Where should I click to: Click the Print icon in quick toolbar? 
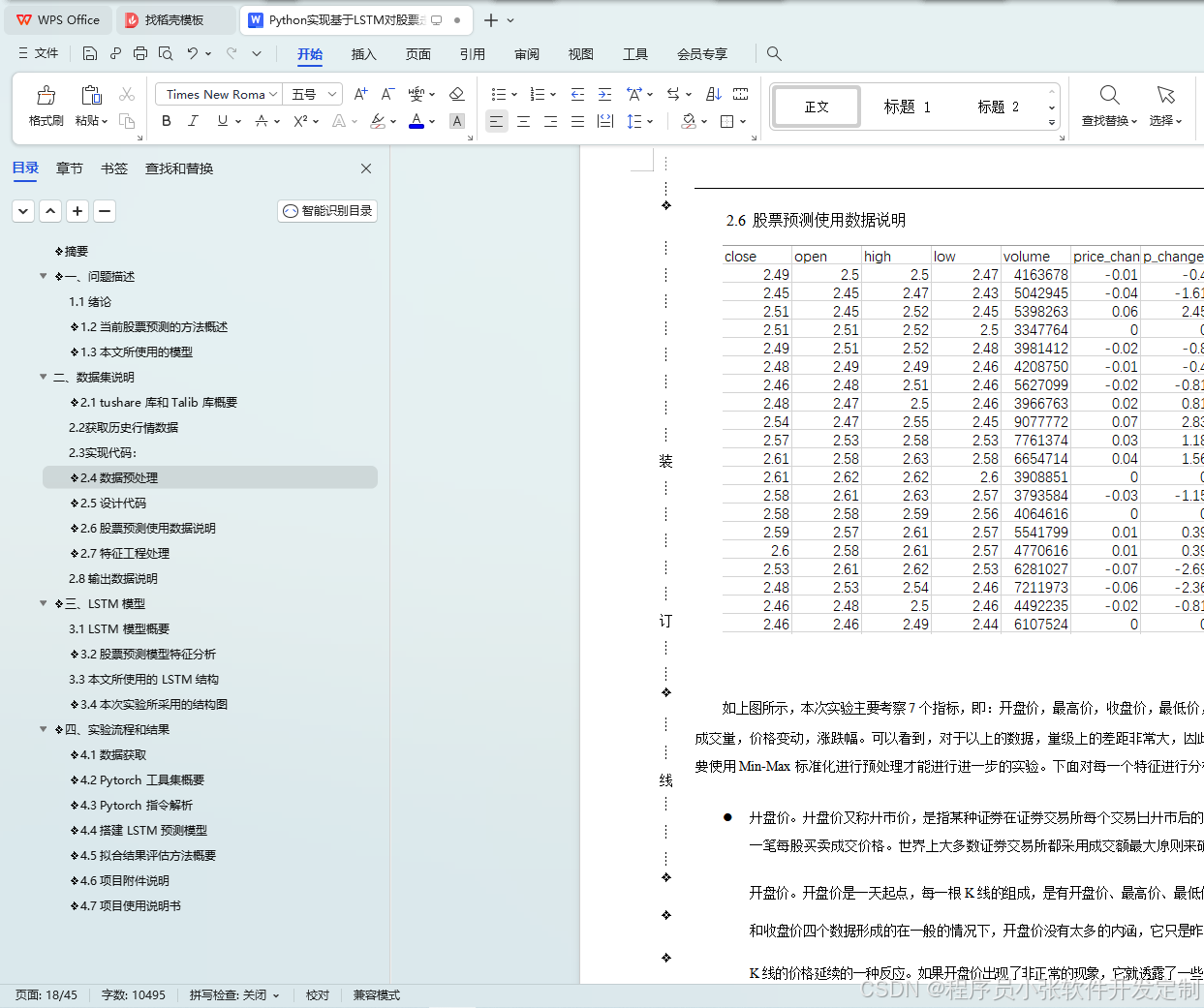point(140,53)
